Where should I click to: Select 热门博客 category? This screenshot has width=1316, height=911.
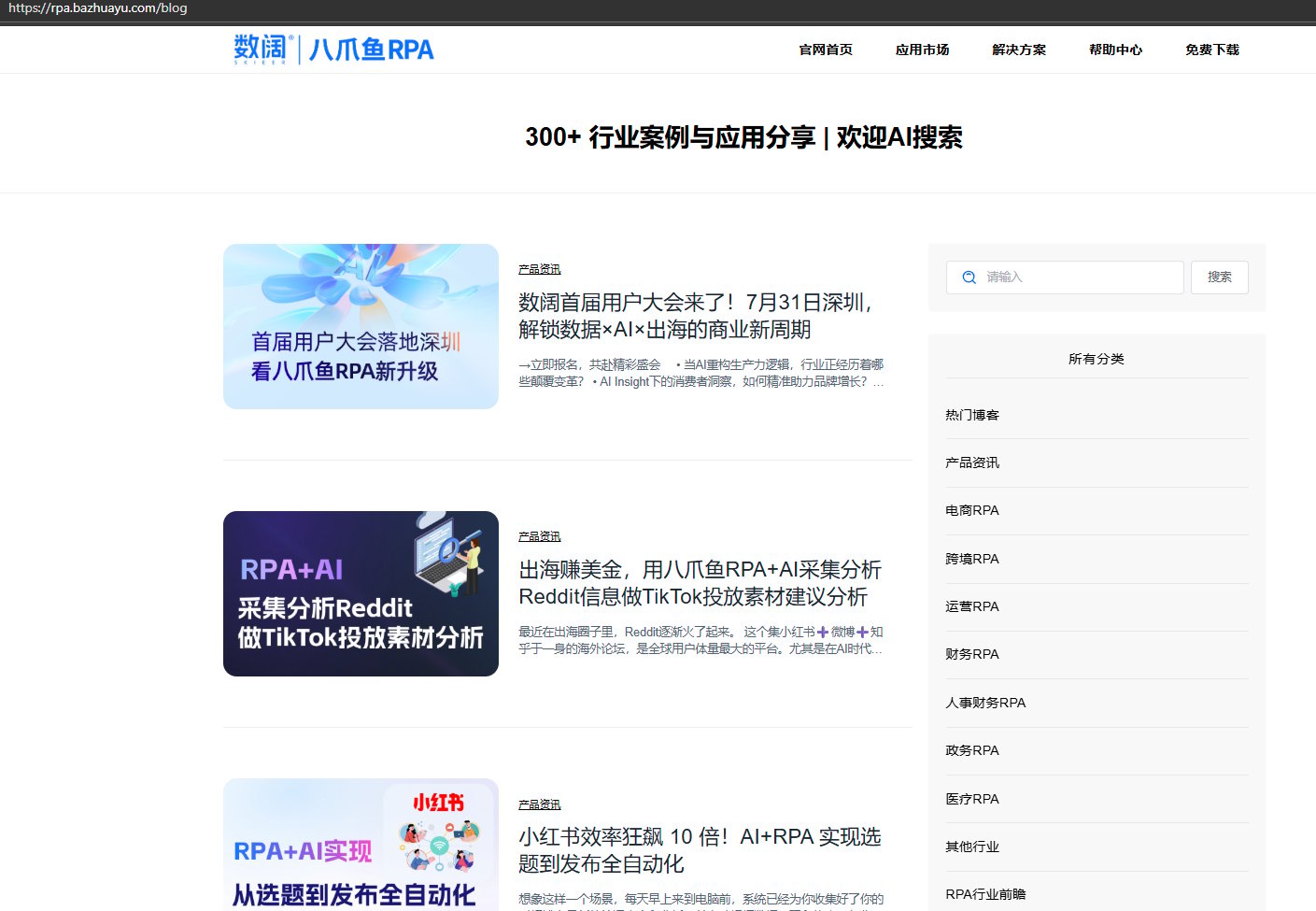(972, 415)
